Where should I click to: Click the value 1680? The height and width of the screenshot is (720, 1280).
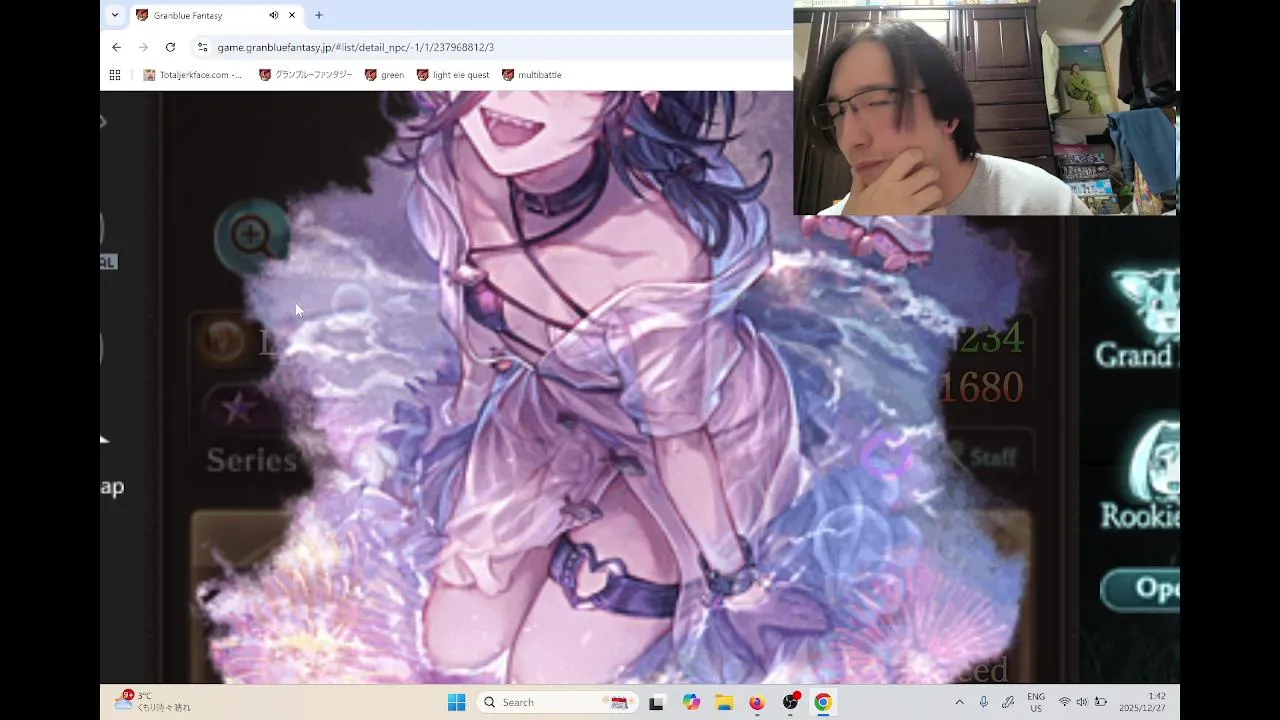[x=982, y=387]
